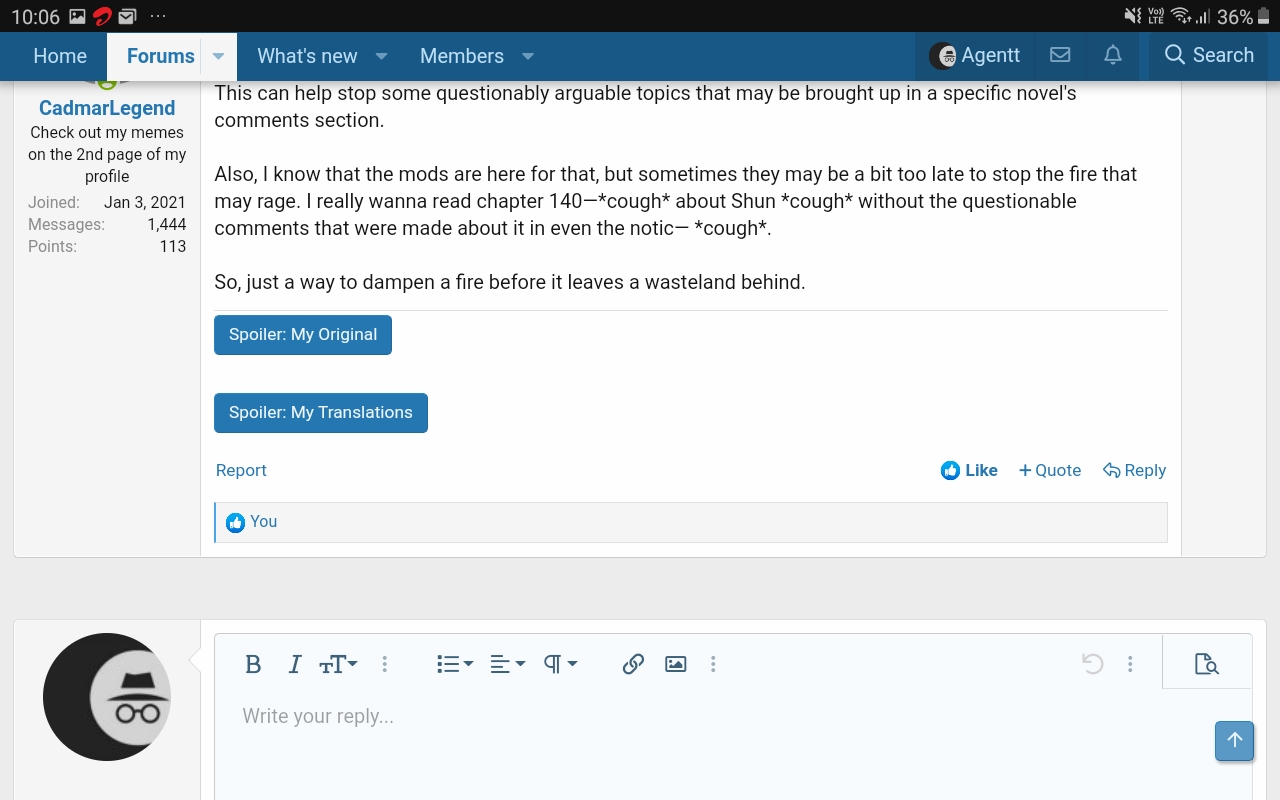Switch to the Forums tab

click(x=160, y=56)
